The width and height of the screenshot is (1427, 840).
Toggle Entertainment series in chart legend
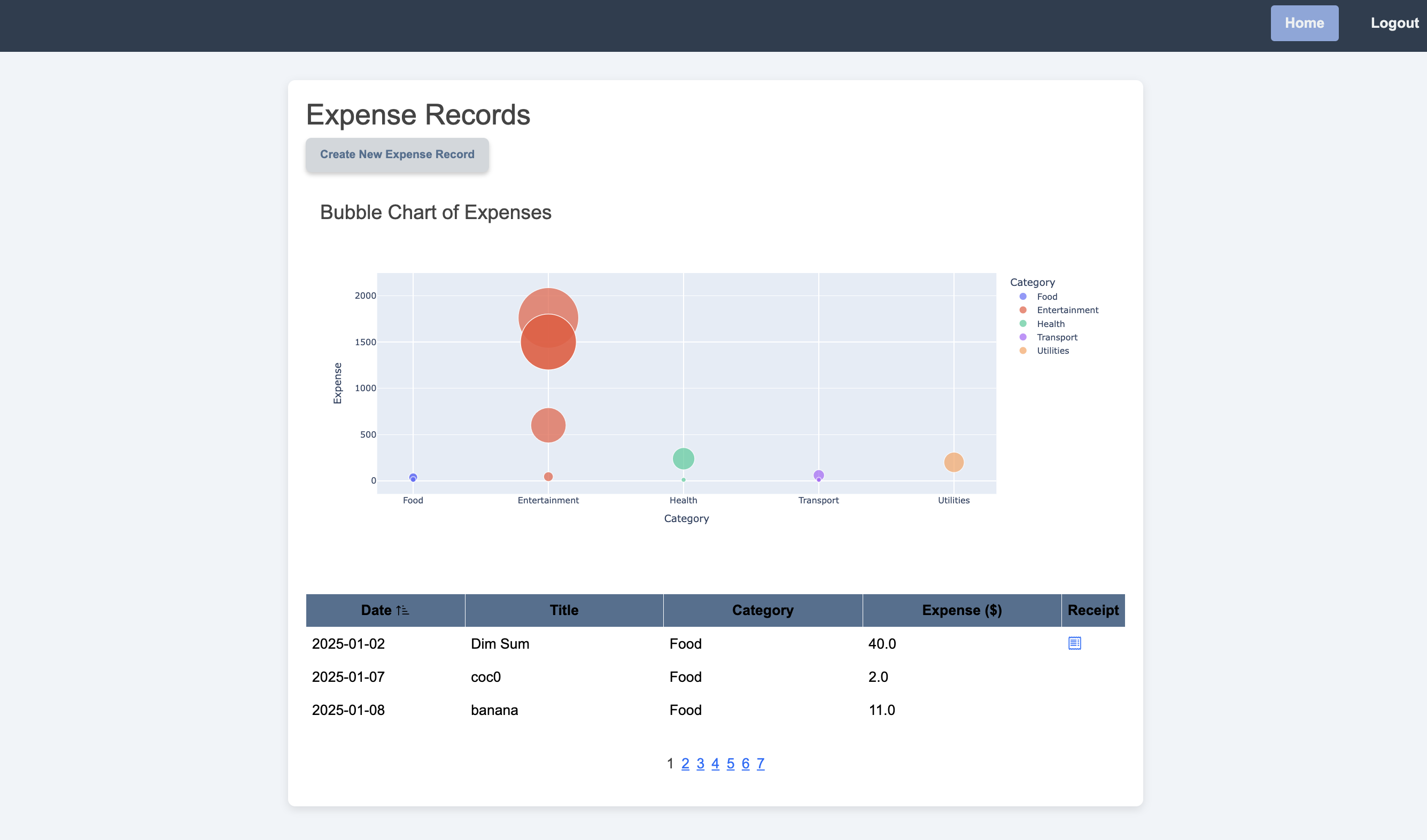tap(1067, 310)
